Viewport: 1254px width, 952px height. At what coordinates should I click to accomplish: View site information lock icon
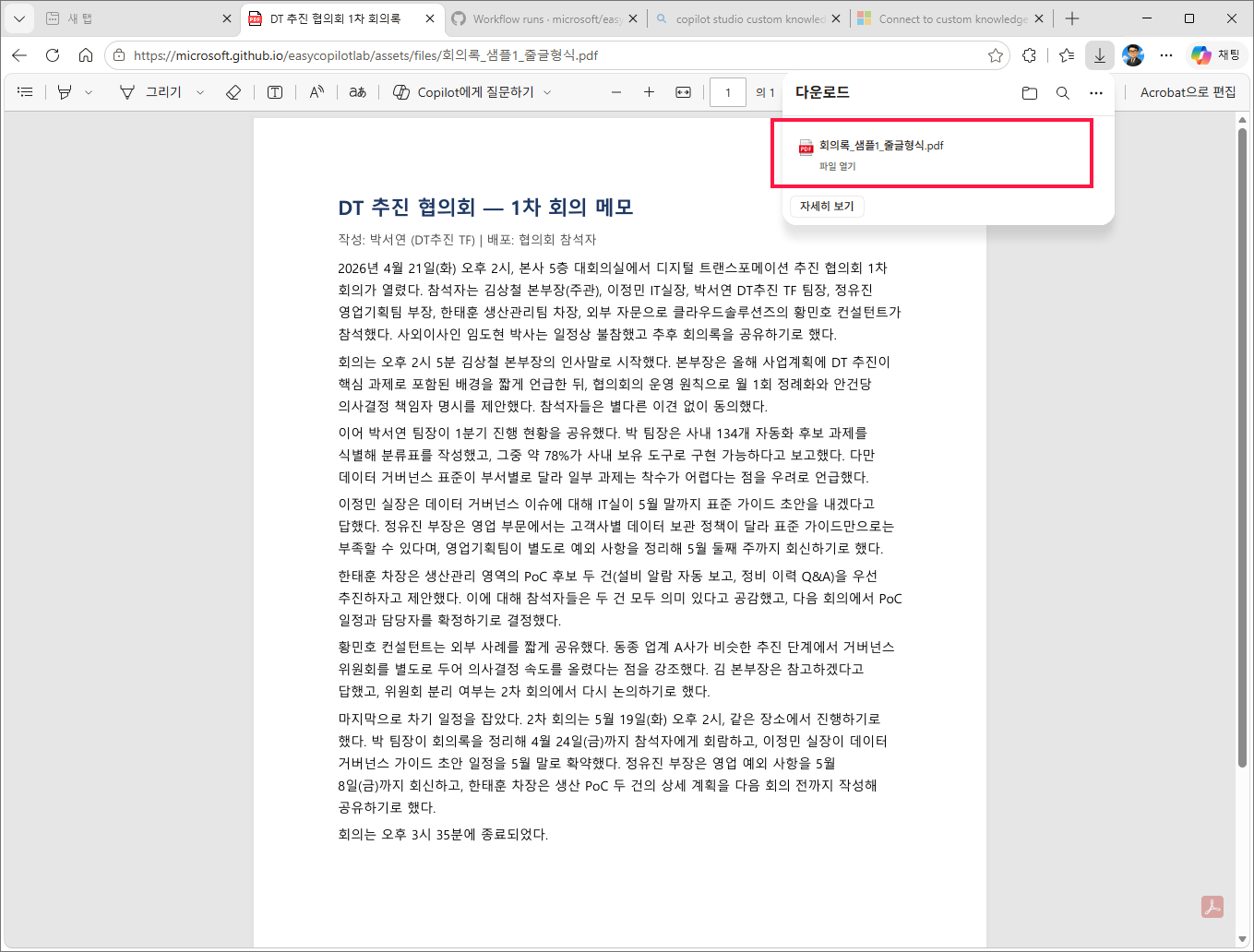click(118, 55)
